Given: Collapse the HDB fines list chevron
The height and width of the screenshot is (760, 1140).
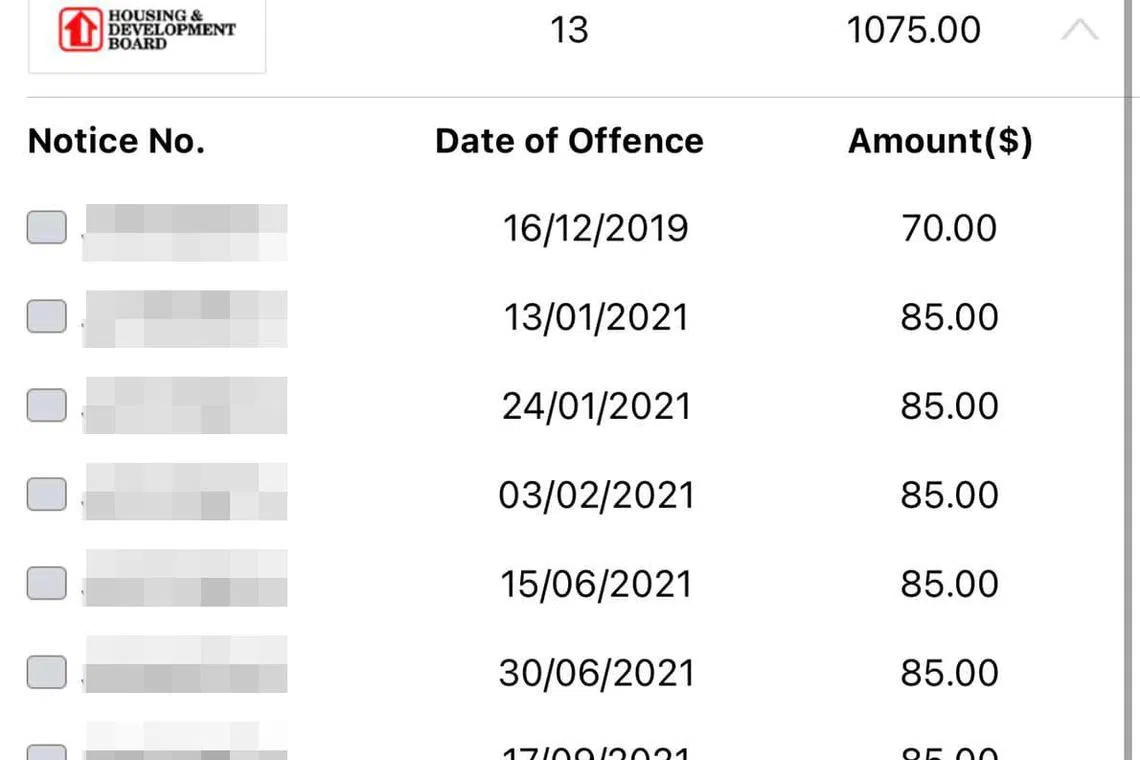Looking at the screenshot, I should [x=1079, y=30].
